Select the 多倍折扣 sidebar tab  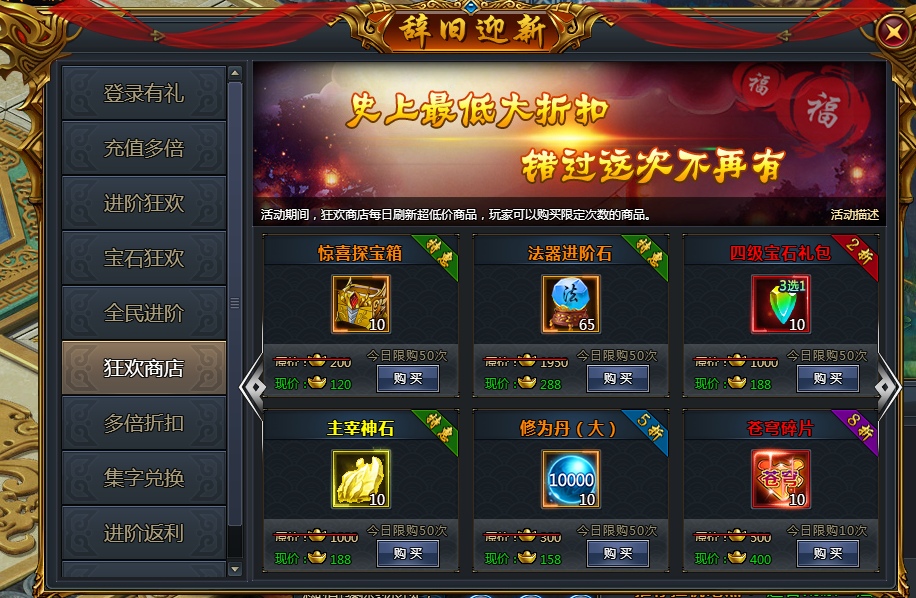tap(144, 423)
